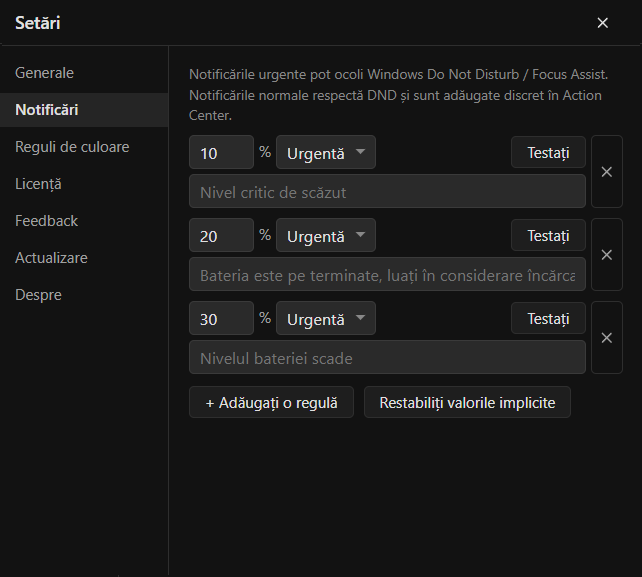Close the Setări dialog

pos(602,23)
